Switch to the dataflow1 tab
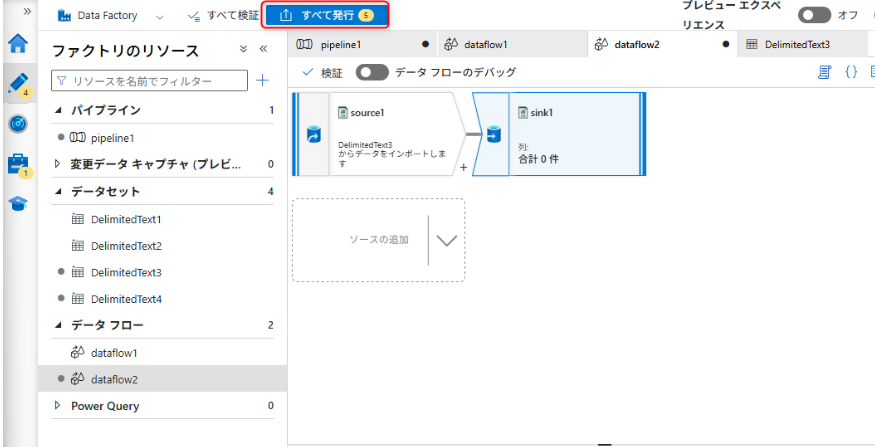The image size is (875, 447). 512,44
